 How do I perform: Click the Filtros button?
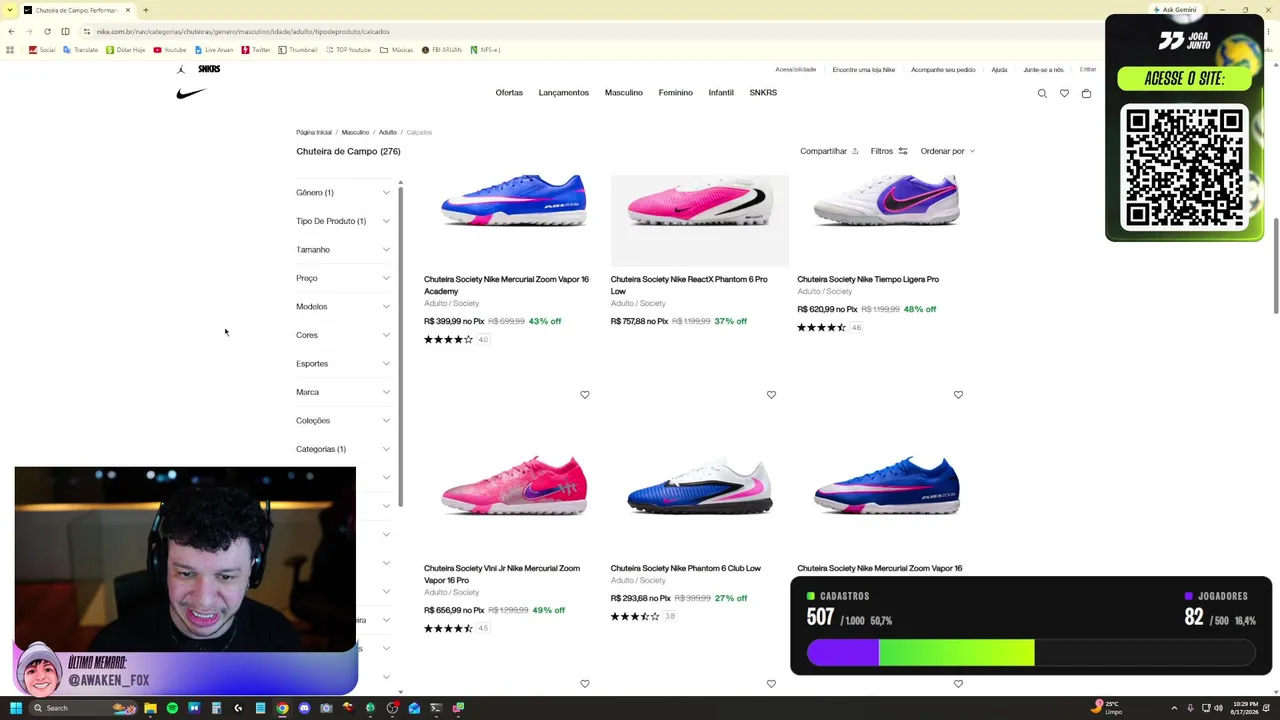(x=888, y=151)
